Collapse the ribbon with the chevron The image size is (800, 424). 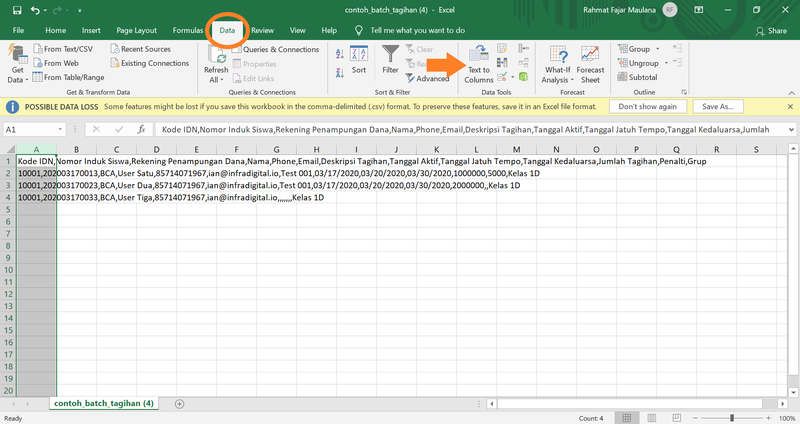[791, 93]
